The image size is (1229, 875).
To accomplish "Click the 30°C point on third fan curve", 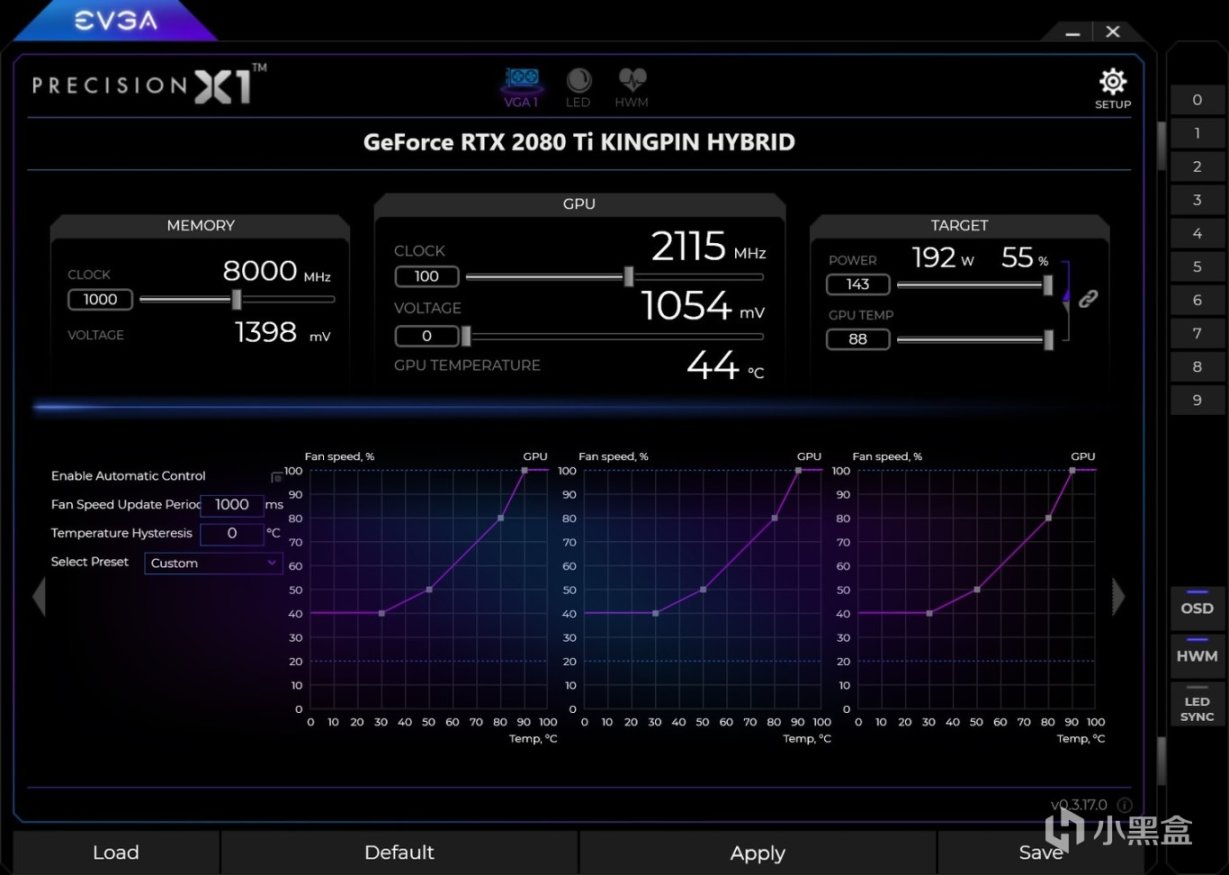I will coord(929,613).
